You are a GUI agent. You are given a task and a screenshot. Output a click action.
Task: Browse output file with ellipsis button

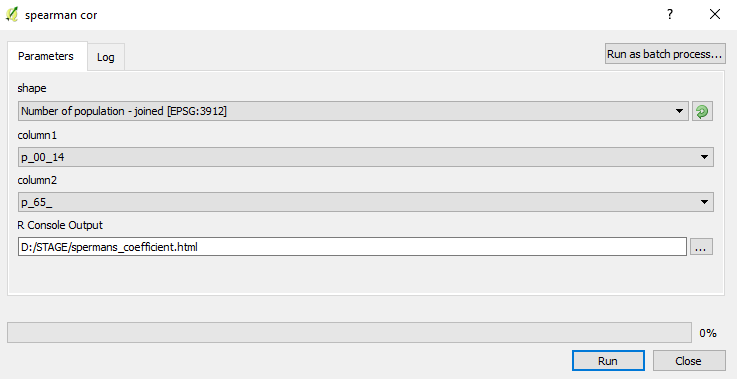pos(701,247)
